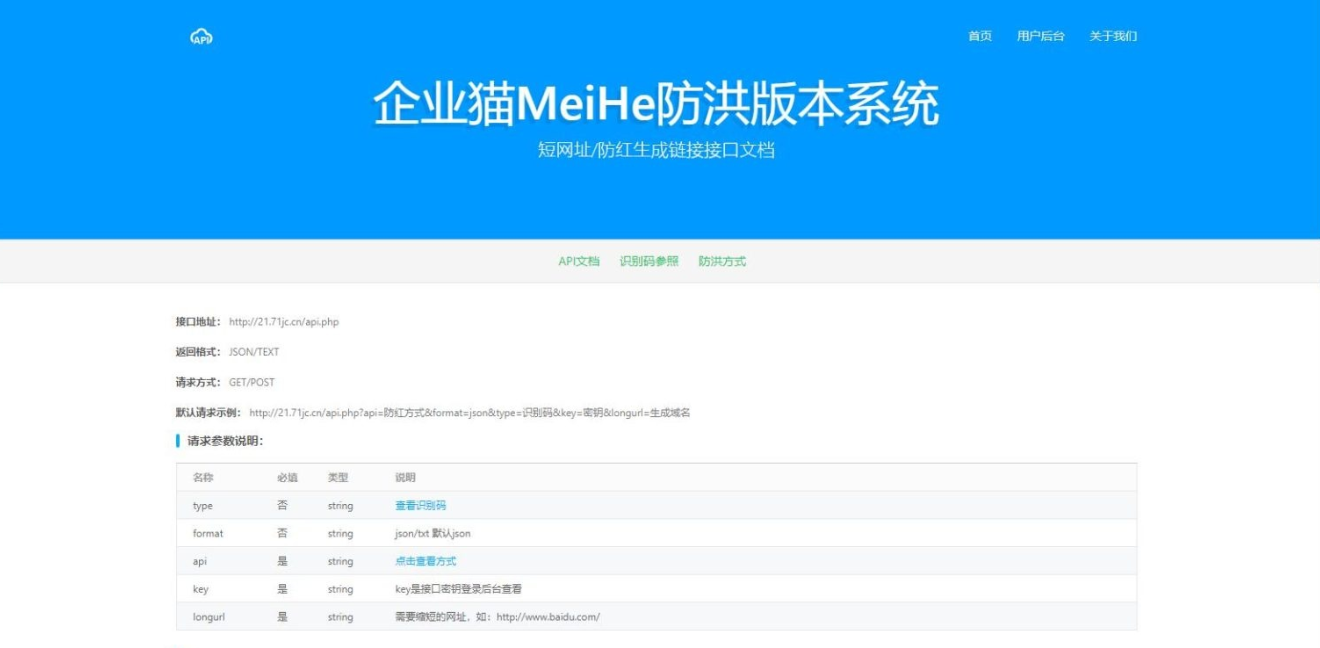Follow the 点击查看方式 link
This screenshot has width=1320, height=648.
point(425,561)
